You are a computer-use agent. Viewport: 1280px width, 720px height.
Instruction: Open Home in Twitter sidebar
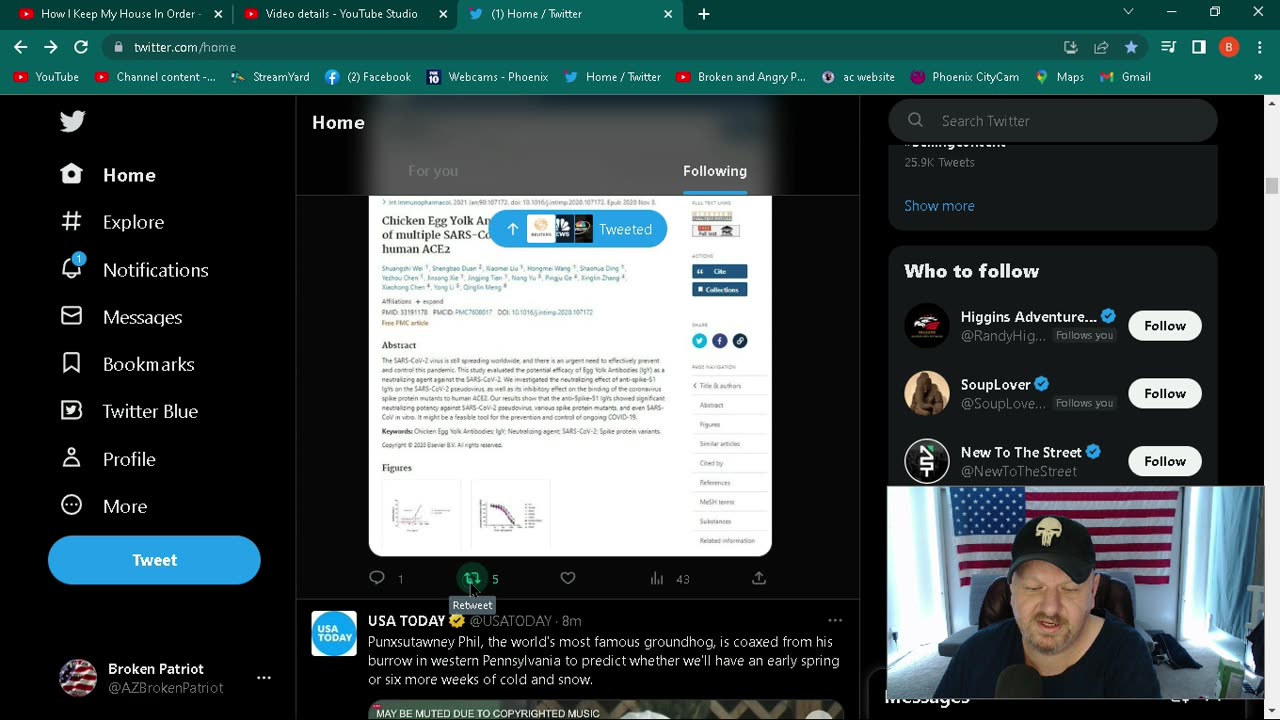pyautogui.click(x=108, y=175)
